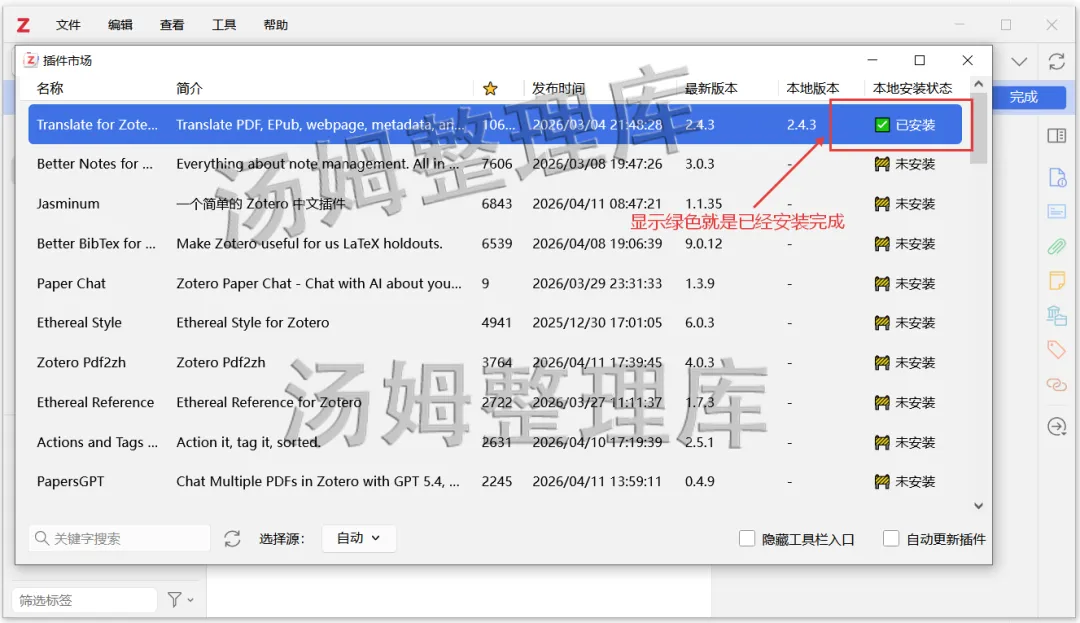Select the Ethereal Reference plugin name
1080x623 pixels.
(x=95, y=403)
